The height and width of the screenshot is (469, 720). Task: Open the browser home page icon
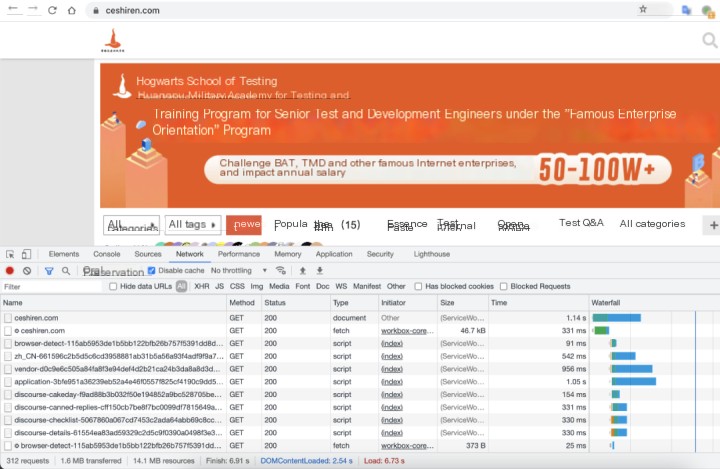[72, 10]
